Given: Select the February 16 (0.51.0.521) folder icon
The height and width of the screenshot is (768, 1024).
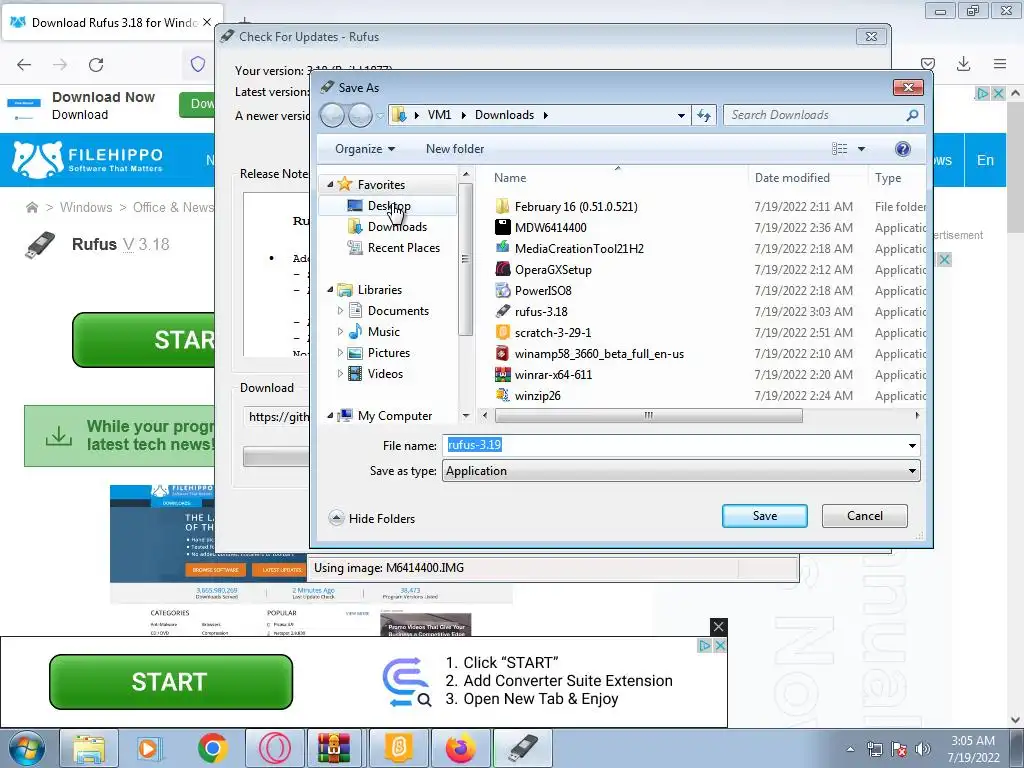Looking at the screenshot, I should [x=502, y=206].
